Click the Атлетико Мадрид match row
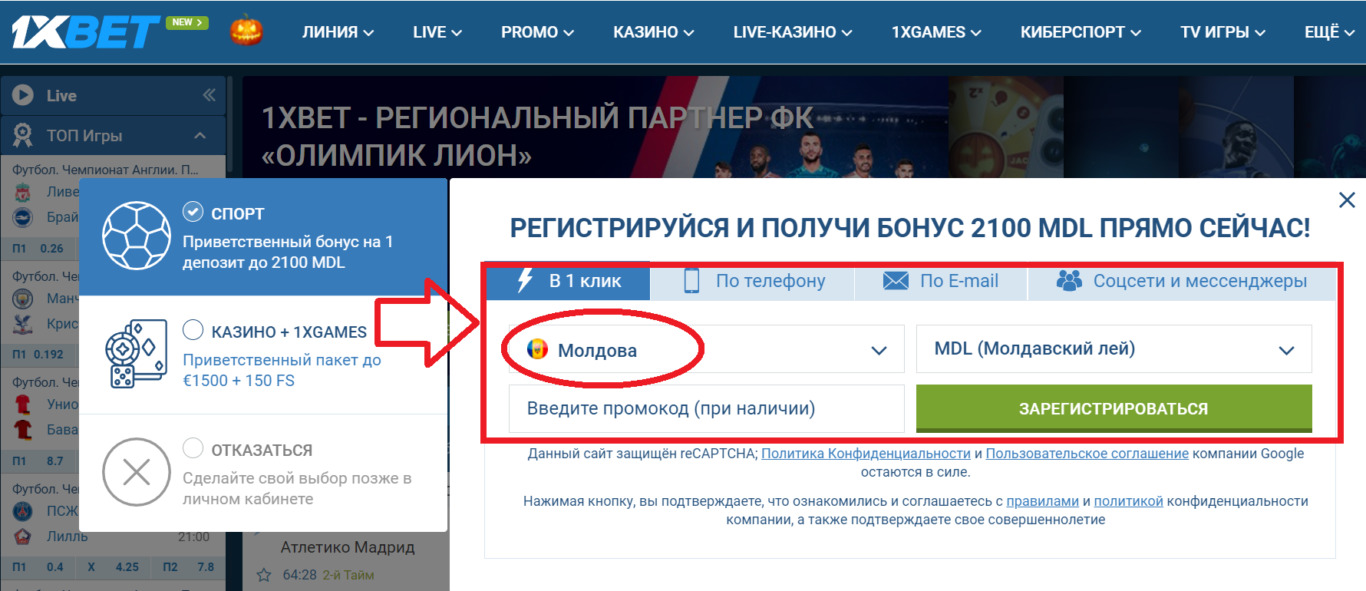1366x591 pixels. [x=347, y=548]
